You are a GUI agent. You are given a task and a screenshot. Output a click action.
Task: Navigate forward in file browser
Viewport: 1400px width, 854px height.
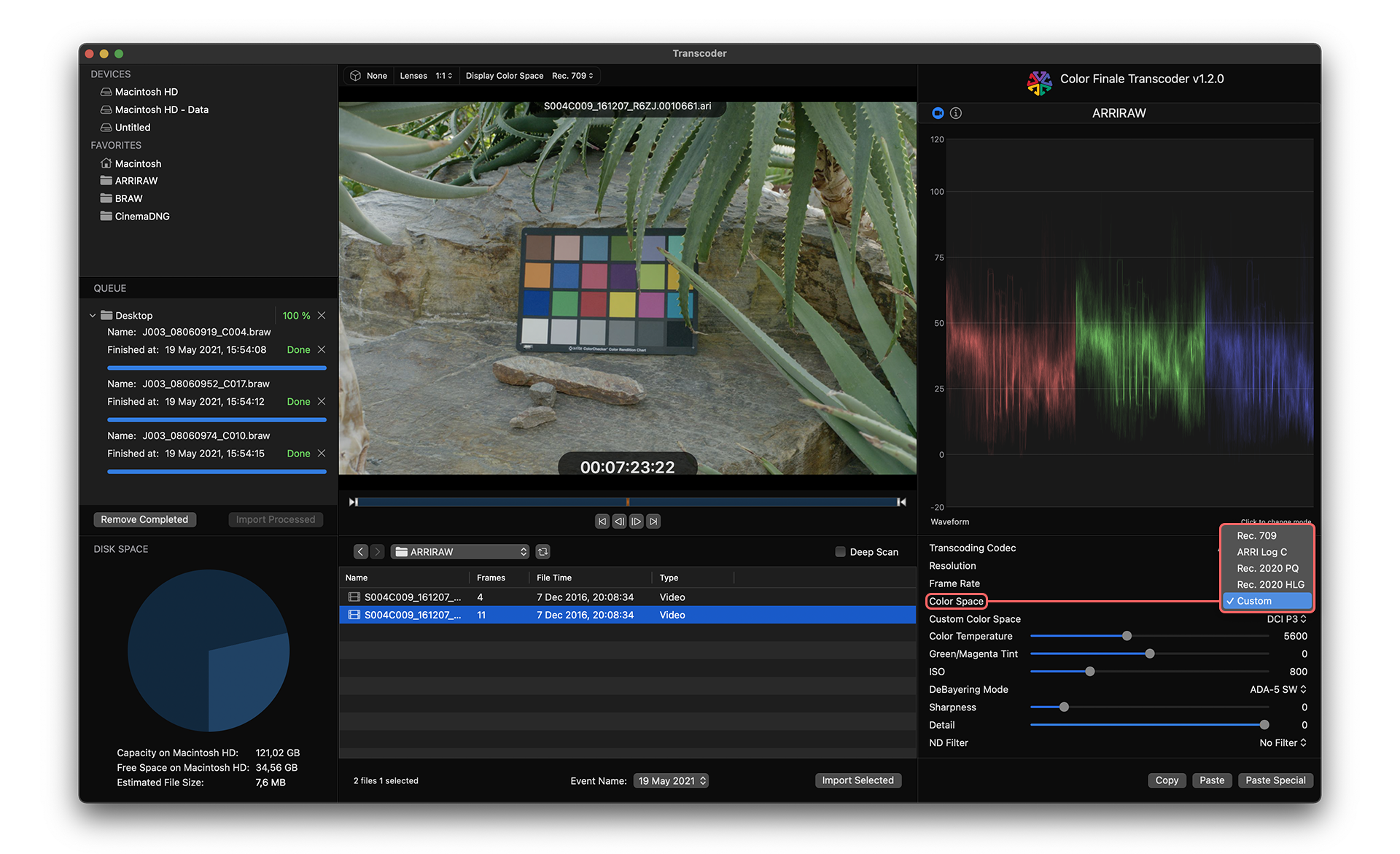click(377, 552)
